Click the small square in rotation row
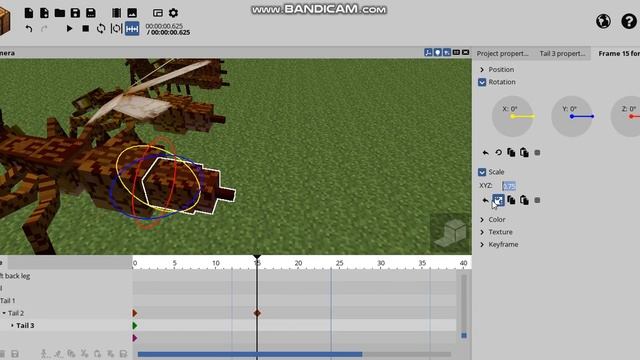This screenshot has height=360, width=640. tap(537, 153)
